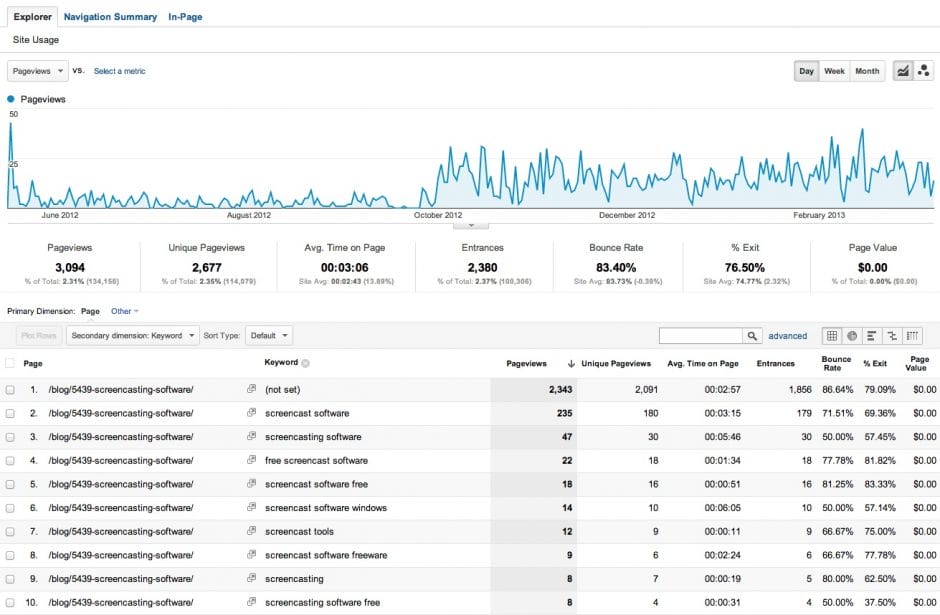Screen dimensions: 940x615
Task: Set chart granularity to Day
Action: [806, 71]
